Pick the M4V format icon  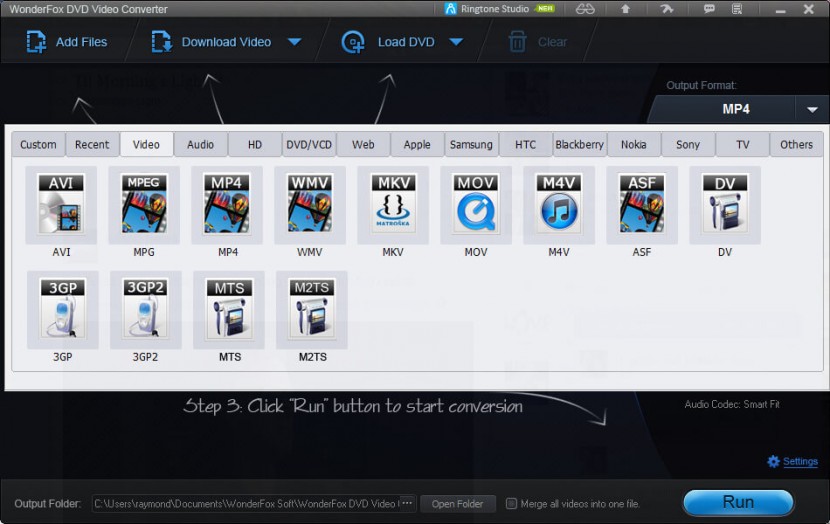point(559,205)
